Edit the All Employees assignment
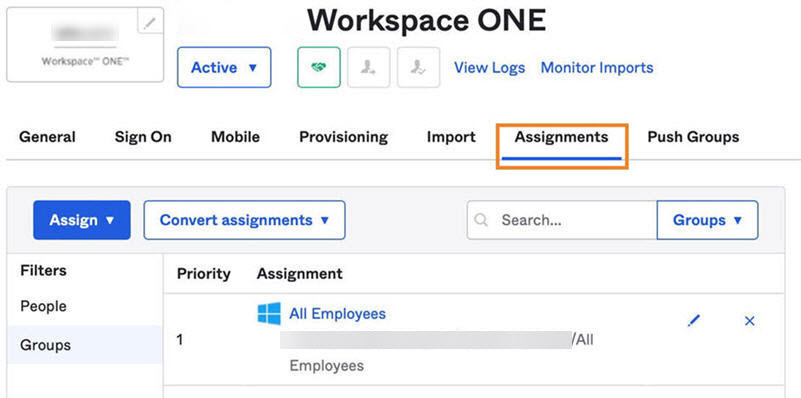Screen dimensions: 801x398 (693, 321)
